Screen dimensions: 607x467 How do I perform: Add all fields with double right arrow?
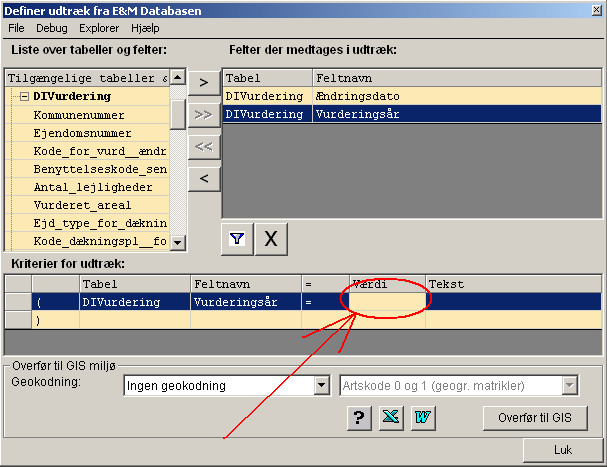click(204, 114)
